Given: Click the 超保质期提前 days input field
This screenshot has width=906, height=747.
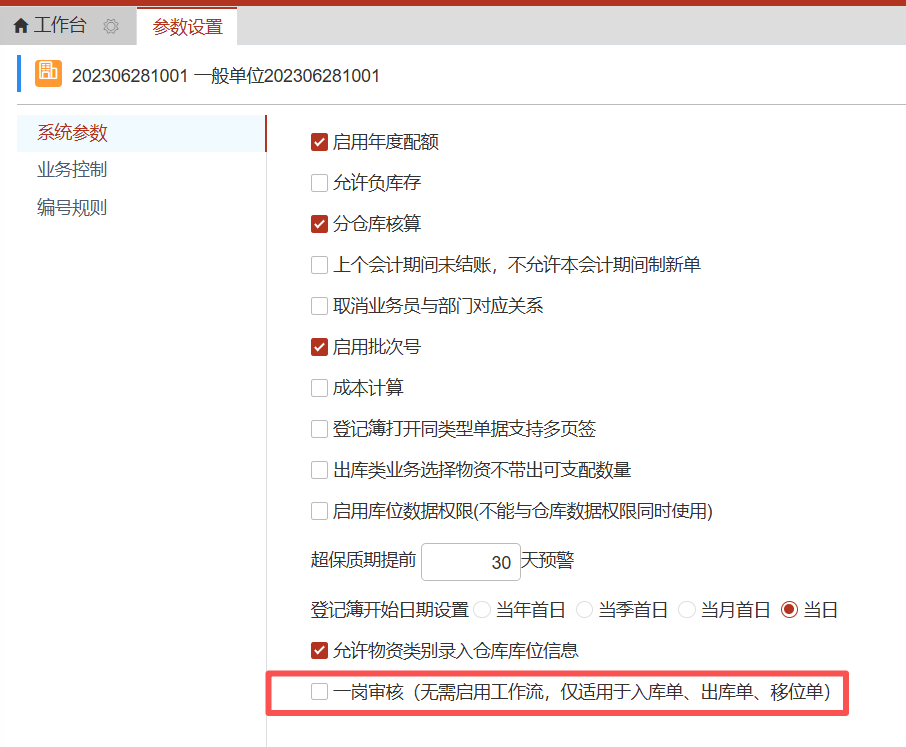Looking at the screenshot, I should point(471,562).
